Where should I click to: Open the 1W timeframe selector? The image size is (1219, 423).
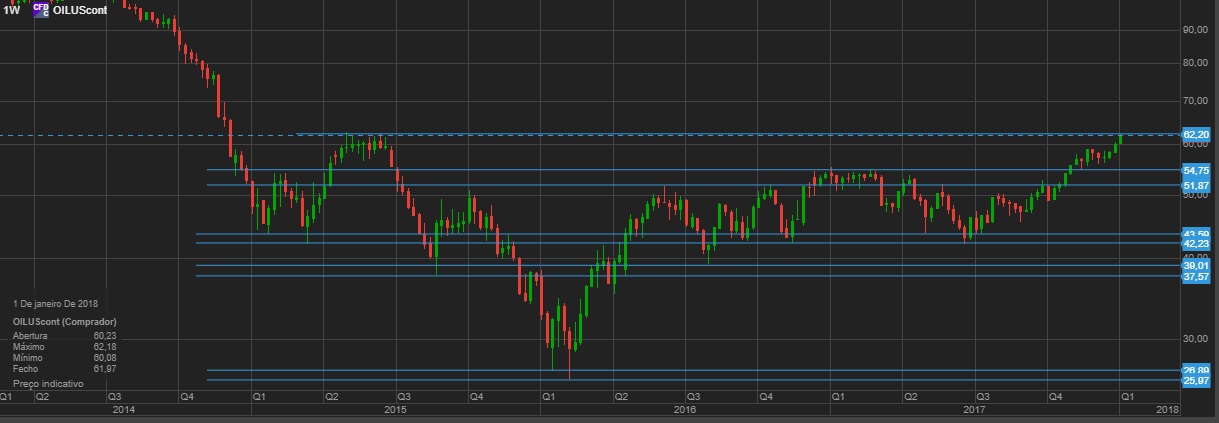click(12, 9)
